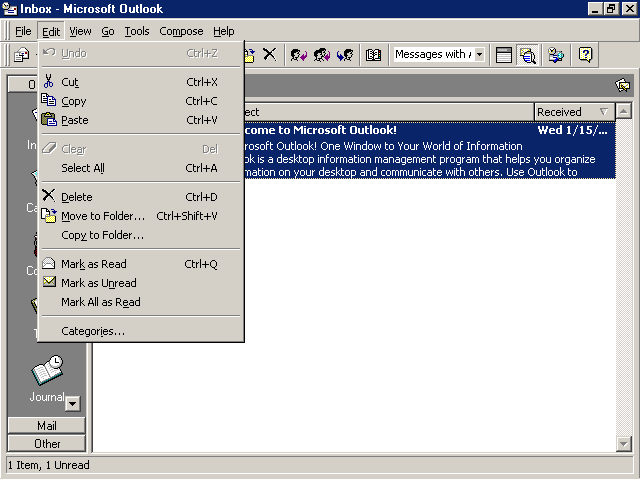Image resolution: width=640 pixels, height=480 pixels.
Task: Choose Copy to Folder
Action: (x=141, y=235)
